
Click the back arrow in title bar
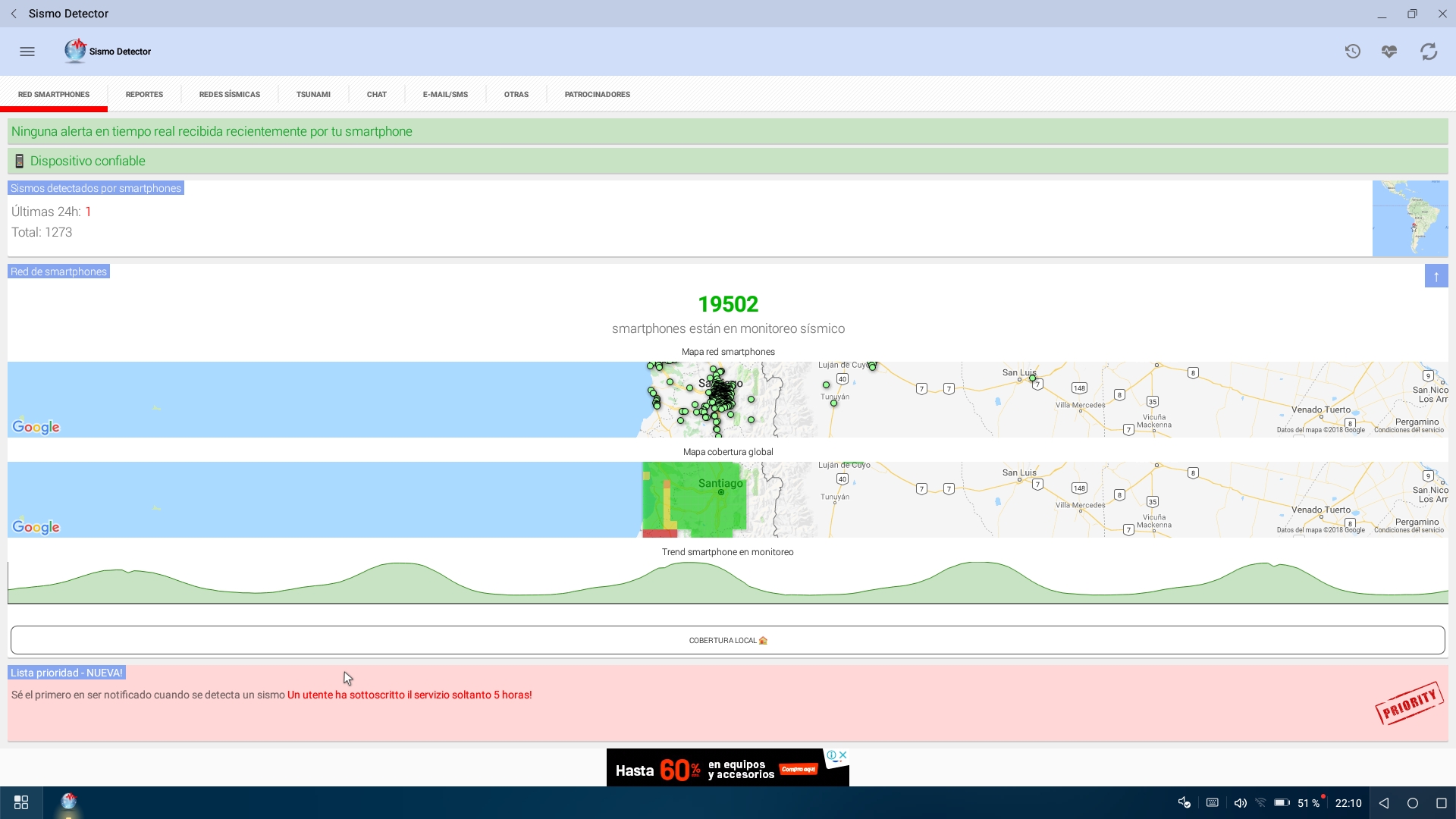(14, 14)
